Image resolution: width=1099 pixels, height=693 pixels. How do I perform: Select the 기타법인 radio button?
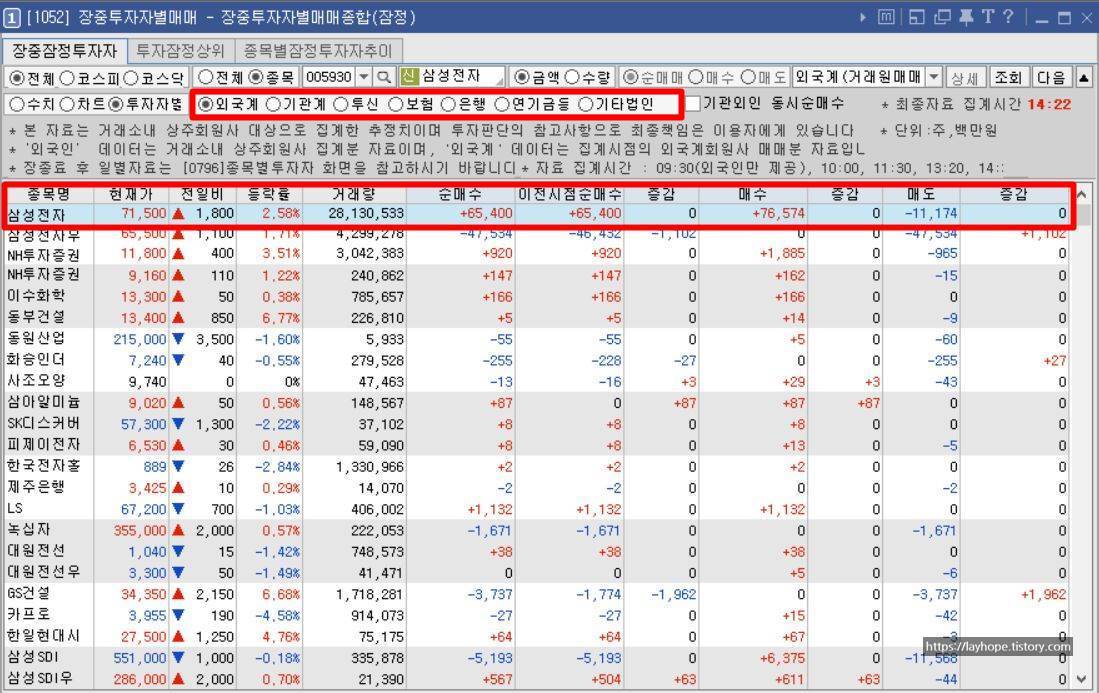(586, 104)
